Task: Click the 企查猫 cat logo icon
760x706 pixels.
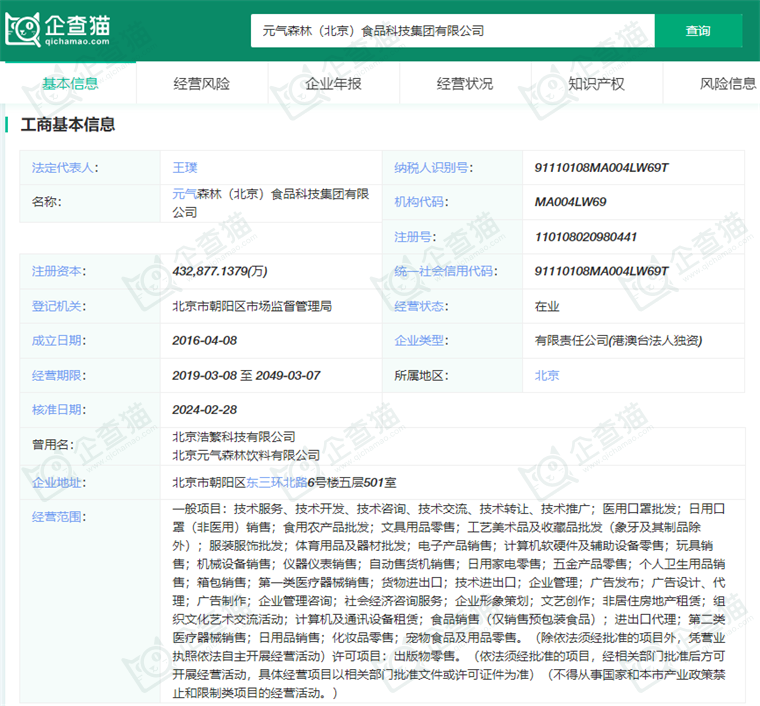Action: [x=22, y=30]
